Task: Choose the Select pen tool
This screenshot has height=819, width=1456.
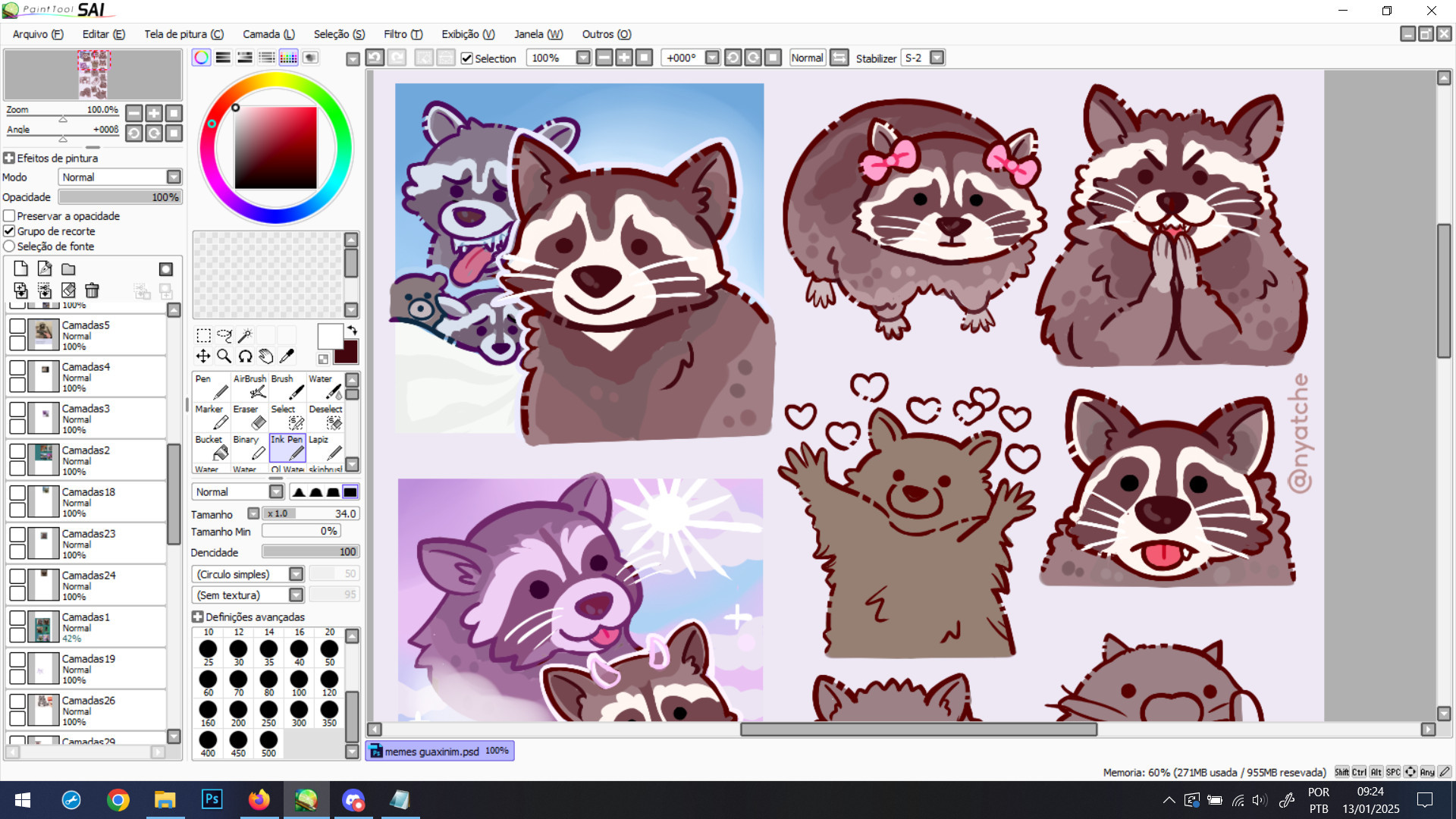Action: tap(287, 416)
